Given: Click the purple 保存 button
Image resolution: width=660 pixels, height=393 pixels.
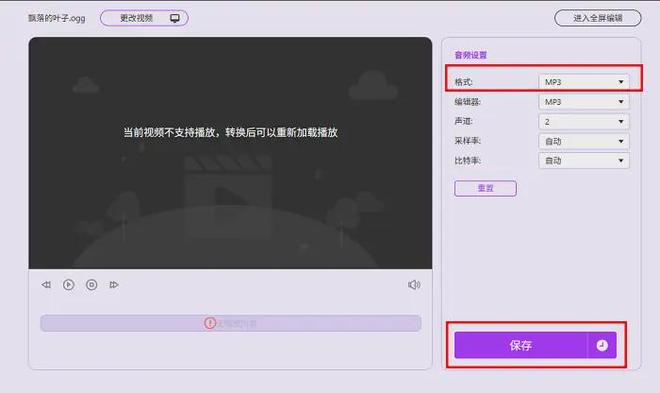Looking at the screenshot, I should tap(521, 345).
